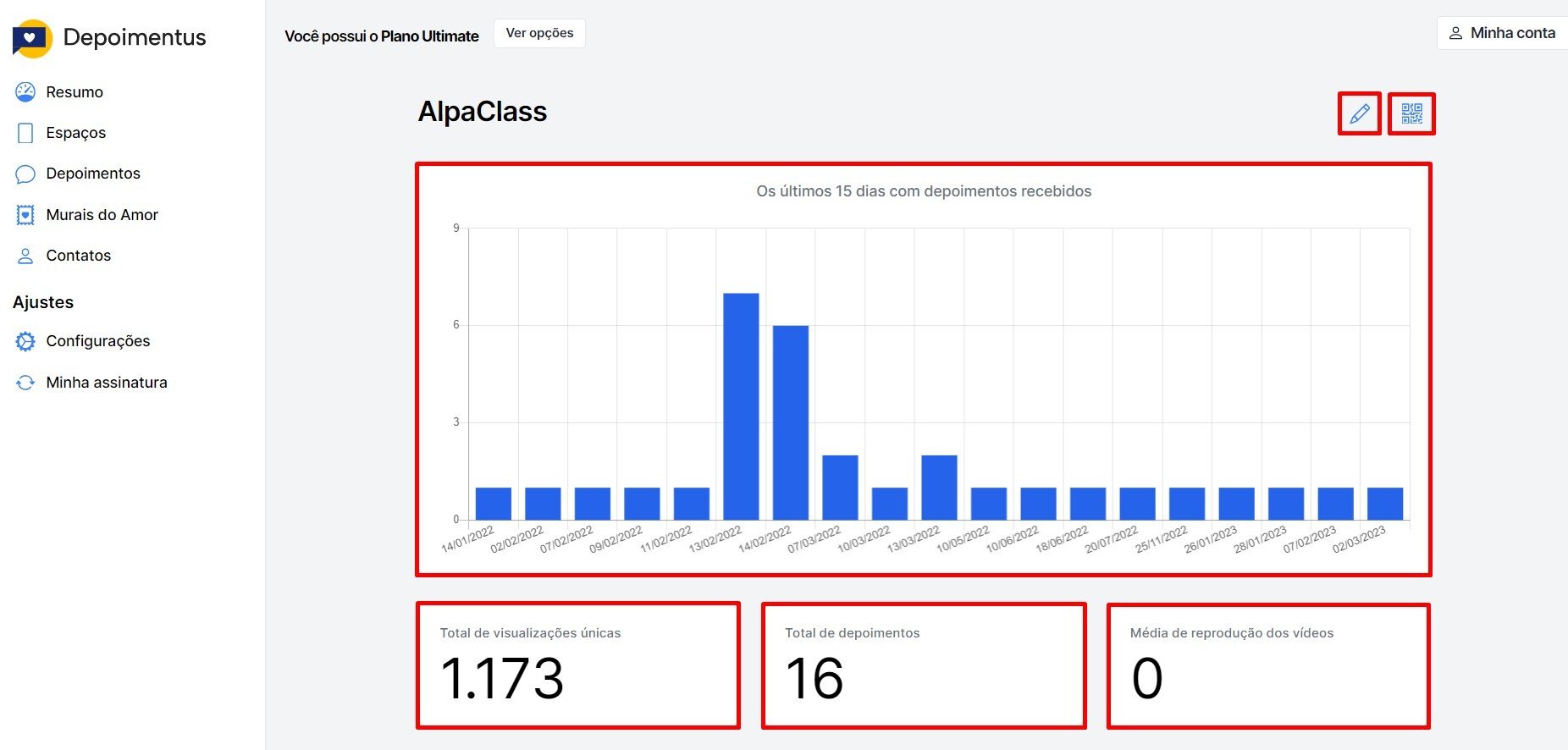The image size is (1568, 750).
Task: Click the Média de reprodução dos vídeos card
Action: pos(1268,665)
